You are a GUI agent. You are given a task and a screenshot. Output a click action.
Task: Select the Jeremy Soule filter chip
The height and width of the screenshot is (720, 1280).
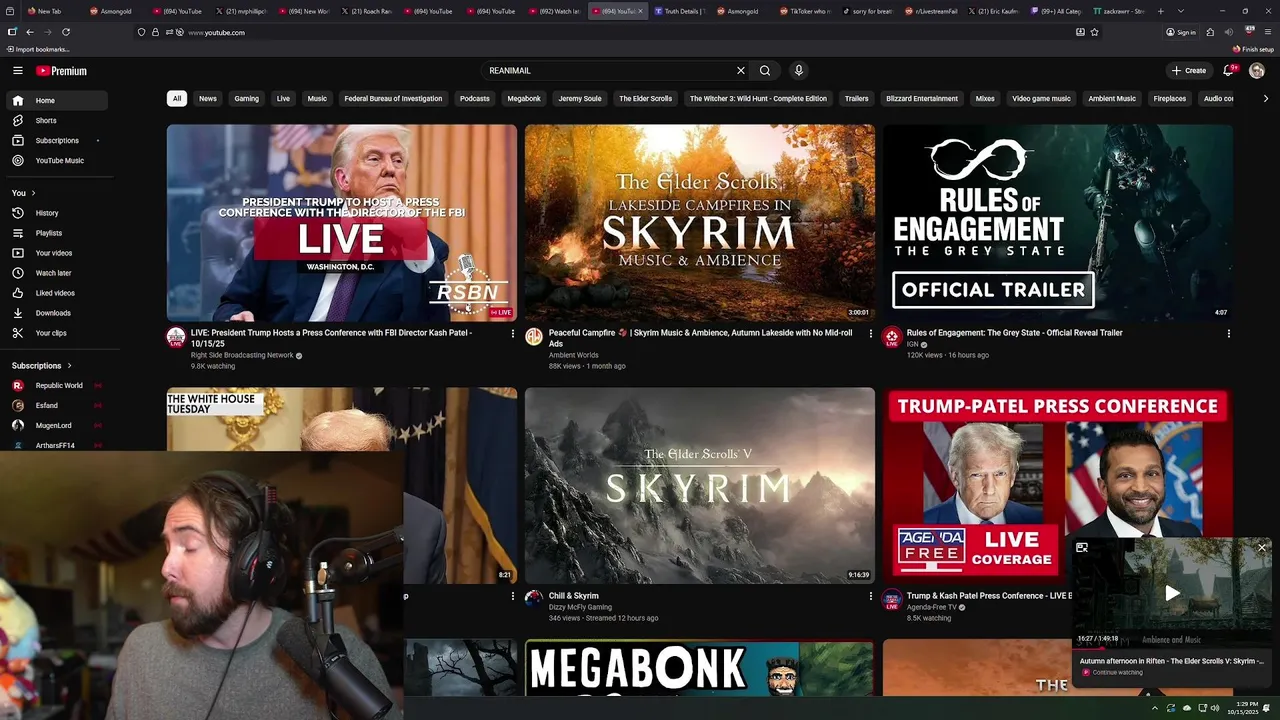(x=580, y=99)
